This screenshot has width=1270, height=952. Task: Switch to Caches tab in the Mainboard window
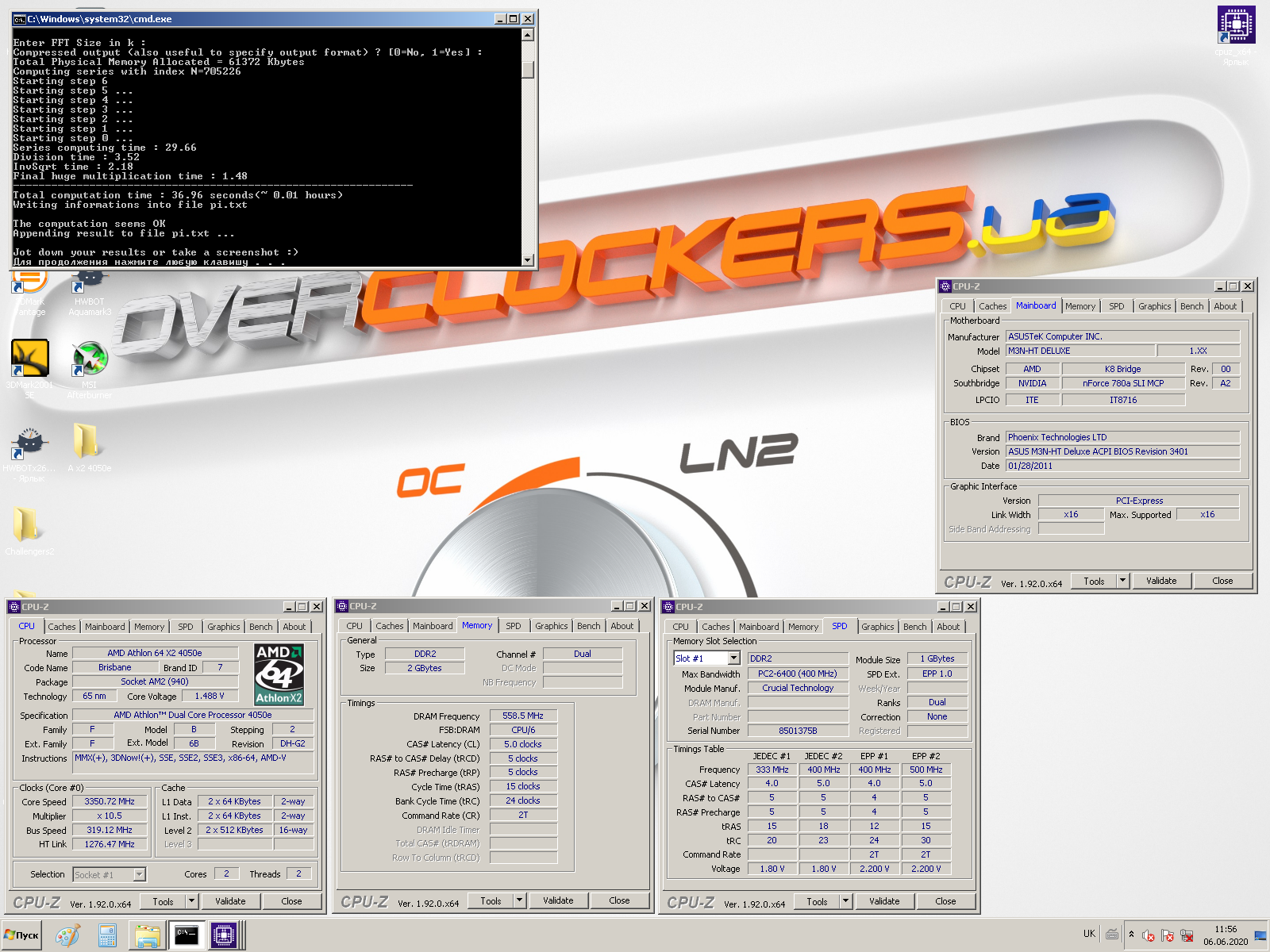(x=992, y=306)
